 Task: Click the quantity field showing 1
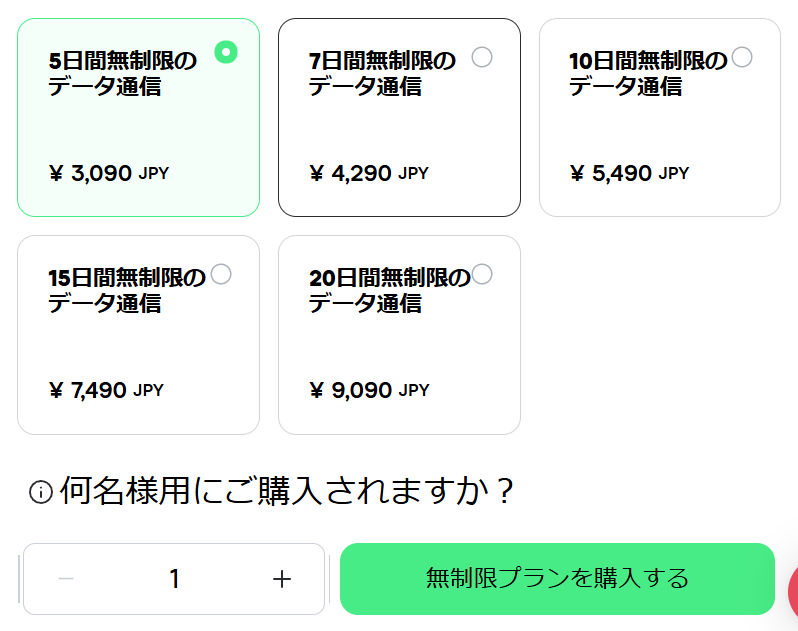point(175,579)
